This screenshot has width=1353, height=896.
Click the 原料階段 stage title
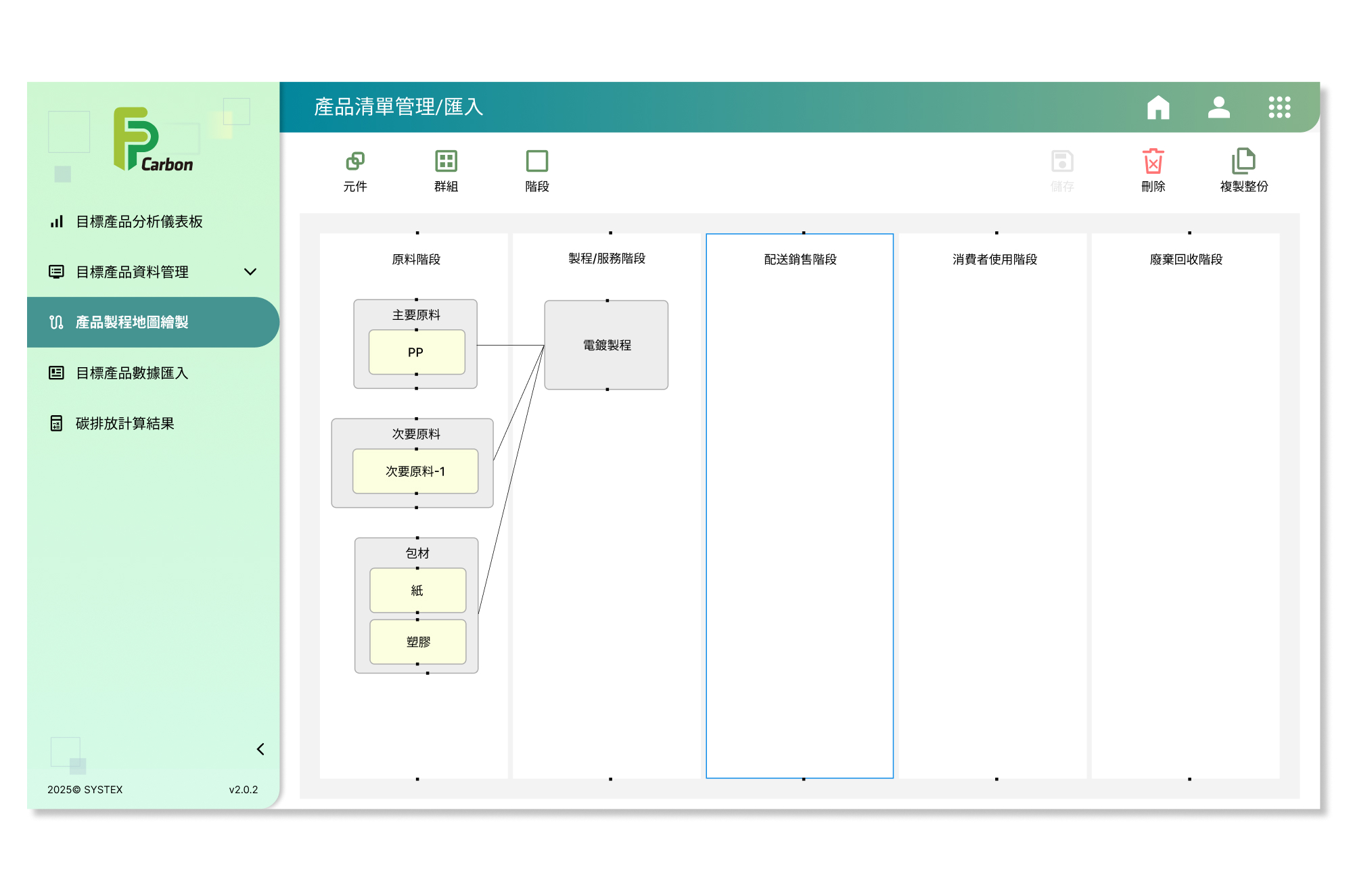(x=416, y=259)
